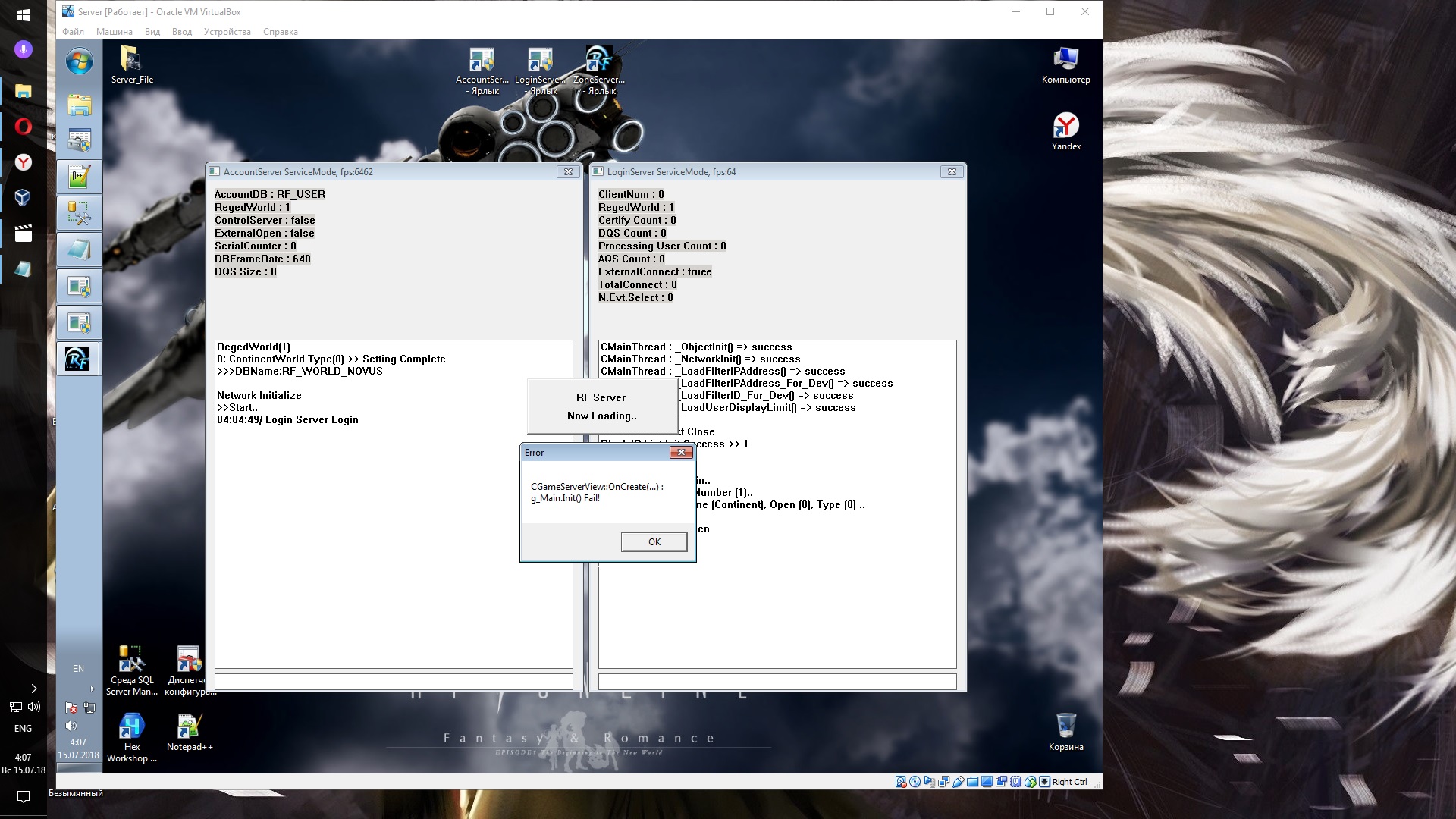Select the Корзина recycle bin icon
Image resolution: width=1456 pixels, height=819 pixels.
(1065, 732)
